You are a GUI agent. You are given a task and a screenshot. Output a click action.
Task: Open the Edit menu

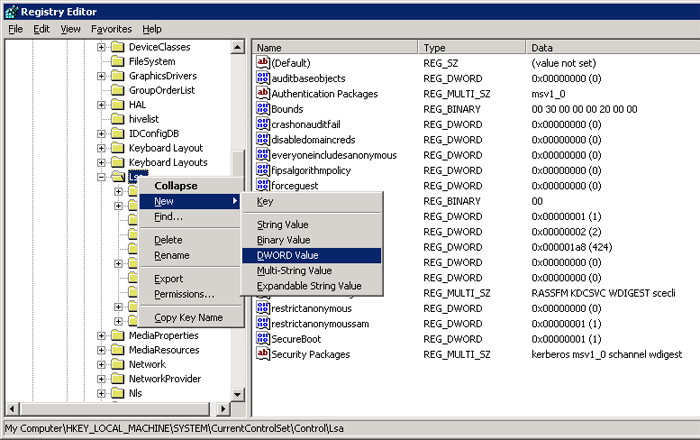click(42, 29)
